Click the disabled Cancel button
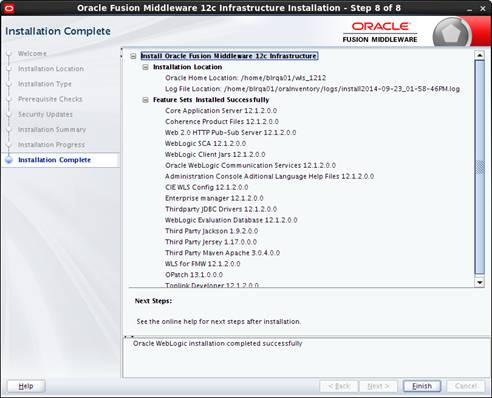Viewport: 492px width, 398px height. (x=466, y=386)
